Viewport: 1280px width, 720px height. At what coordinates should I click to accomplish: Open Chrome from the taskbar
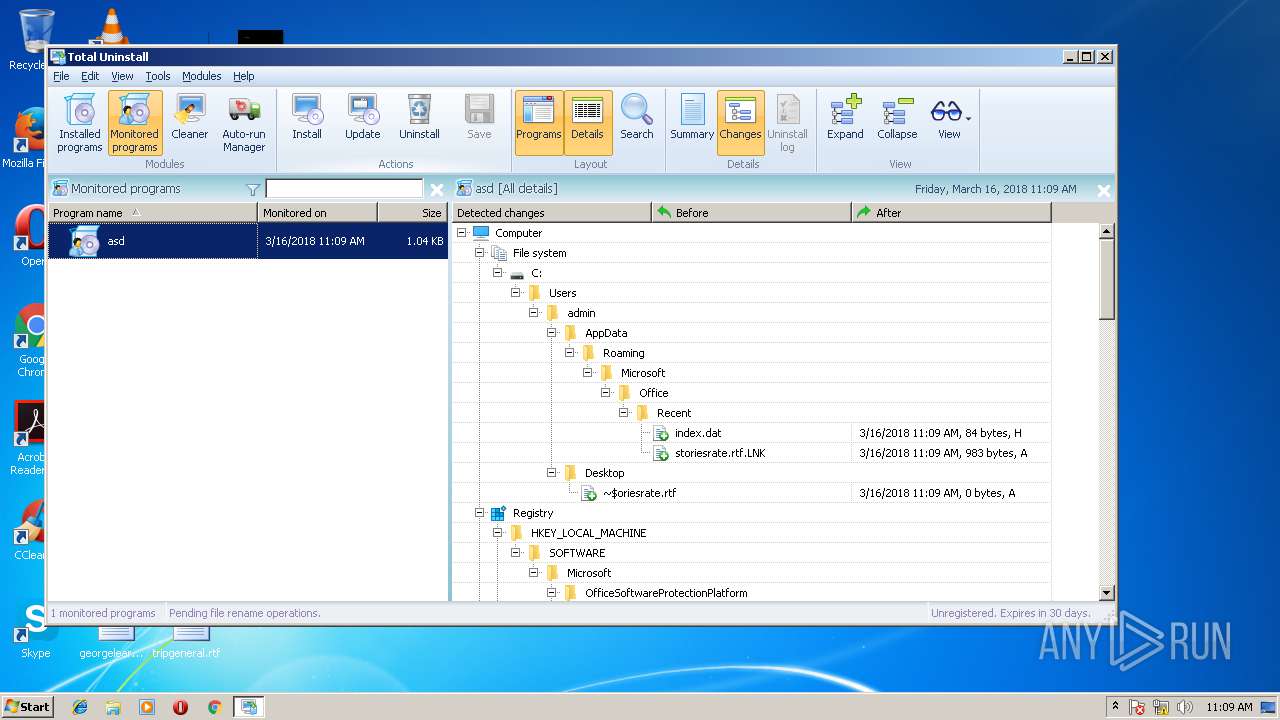(214, 707)
